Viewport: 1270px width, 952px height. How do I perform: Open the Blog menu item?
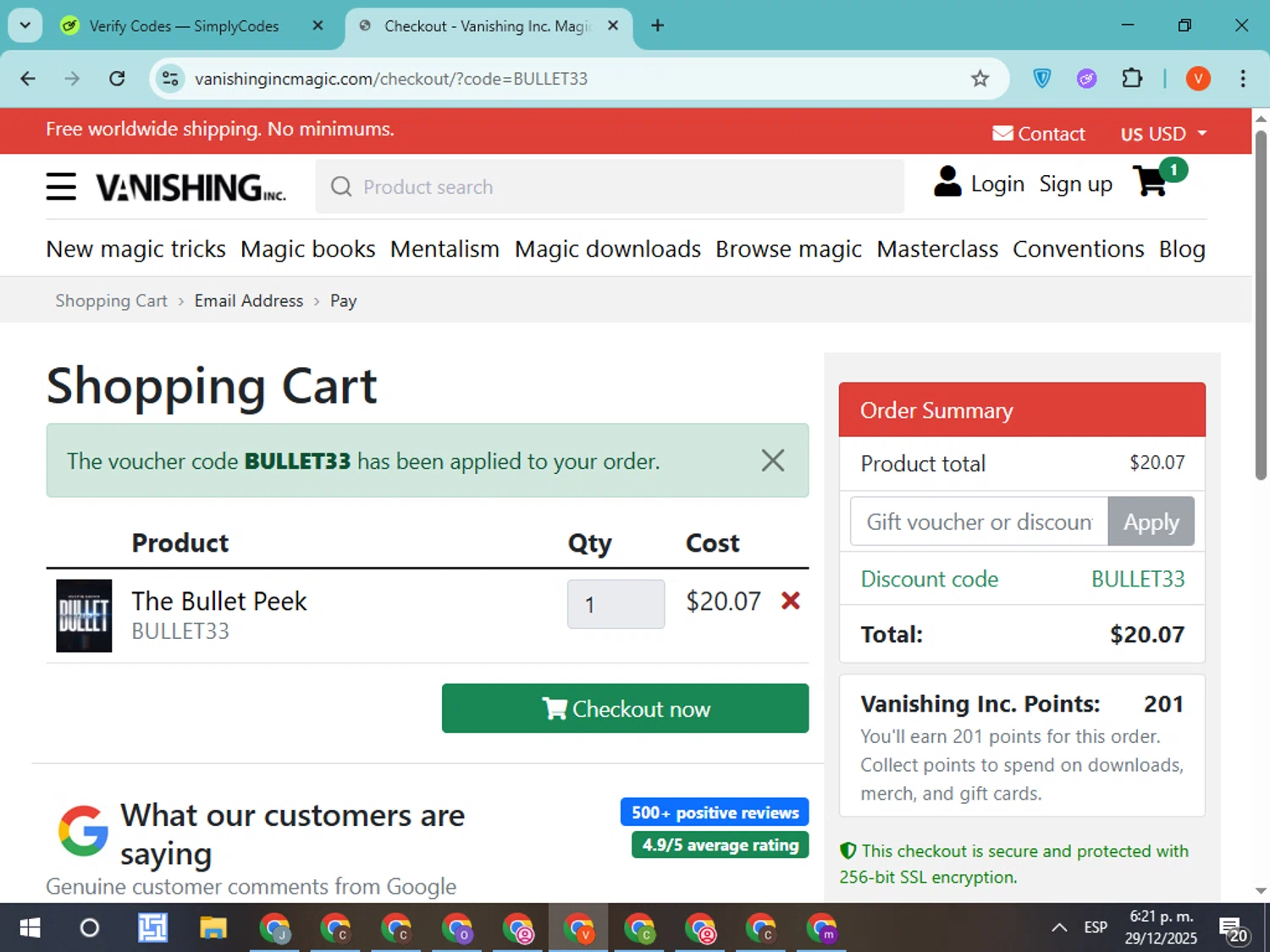(1182, 249)
